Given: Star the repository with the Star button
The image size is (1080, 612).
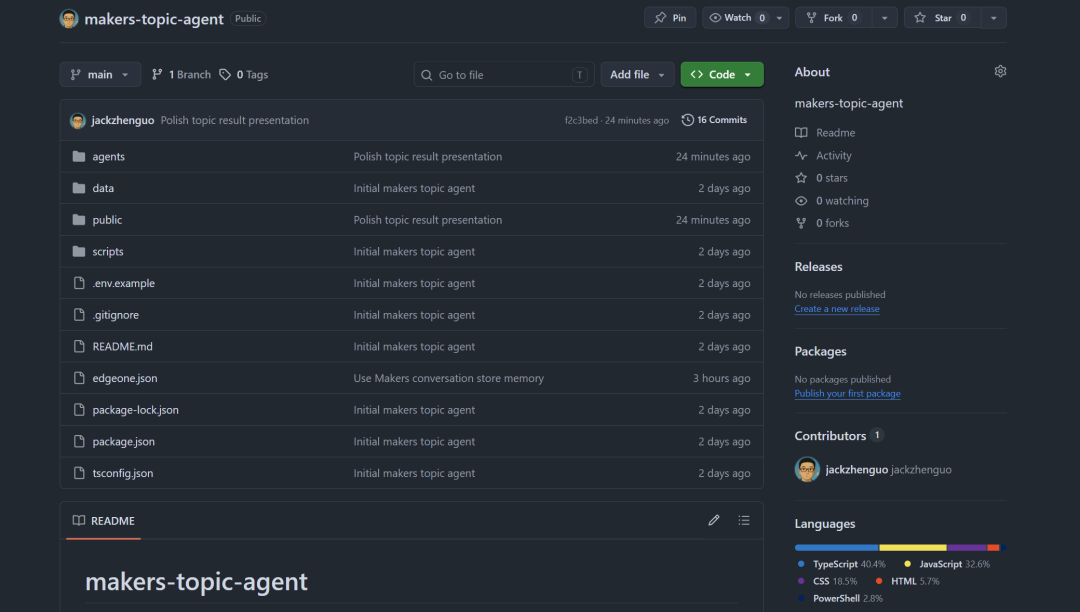Looking at the screenshot, I should pyautogui.click(x=942, y=18).
